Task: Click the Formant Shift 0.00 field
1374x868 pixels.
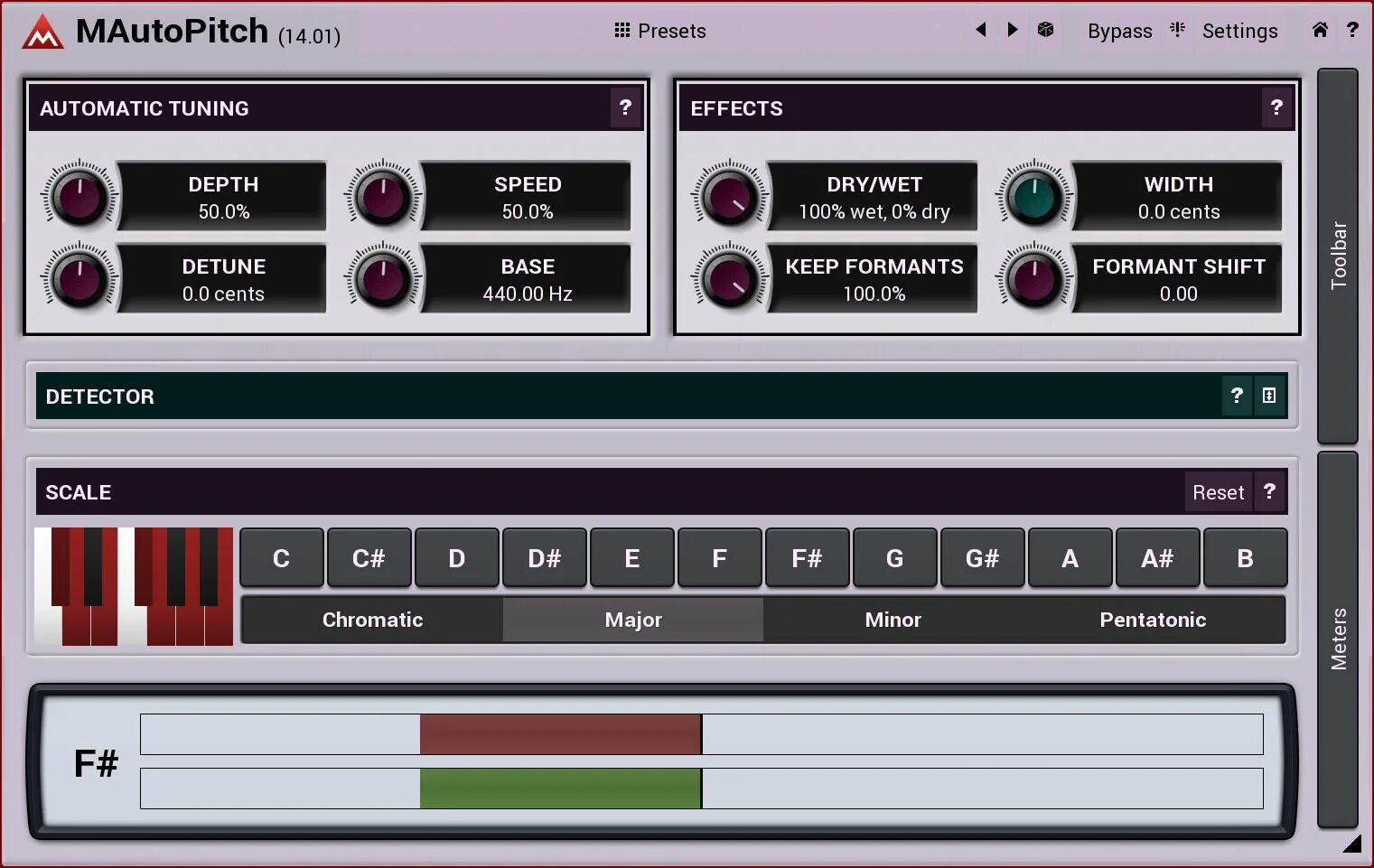Action: 1178,278
